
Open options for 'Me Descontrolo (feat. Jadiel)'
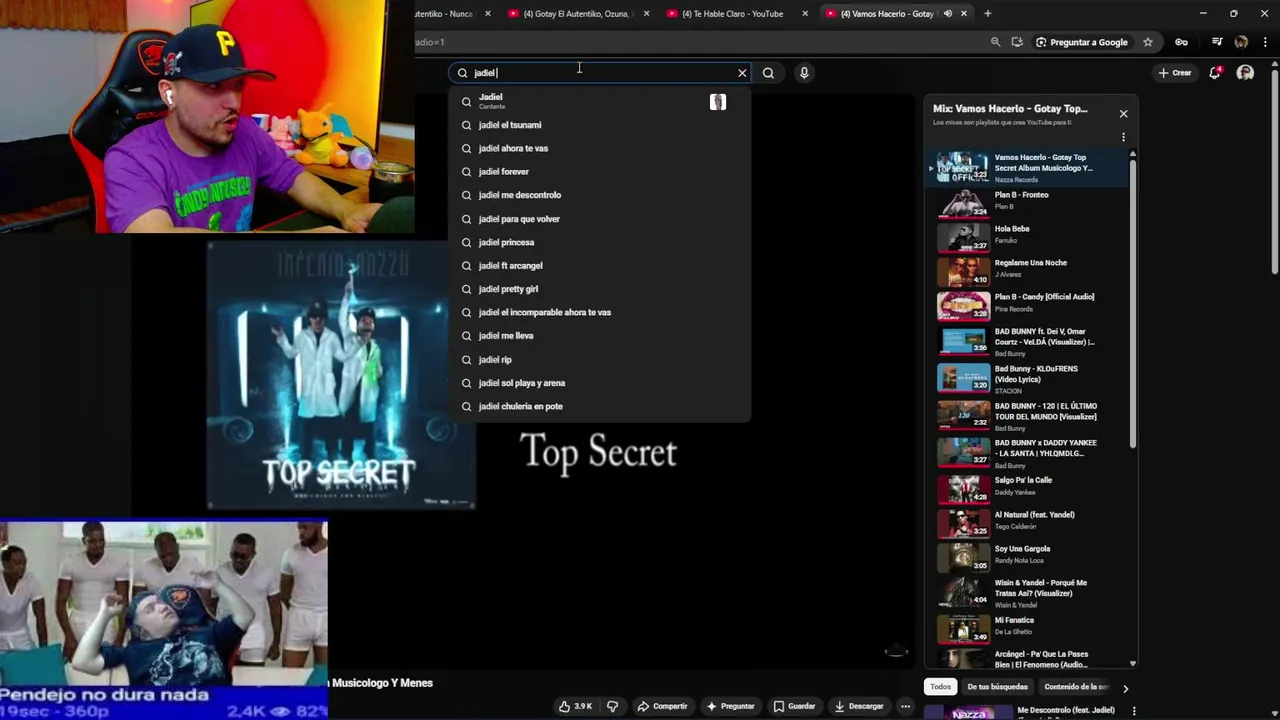tap(1134, 711)
